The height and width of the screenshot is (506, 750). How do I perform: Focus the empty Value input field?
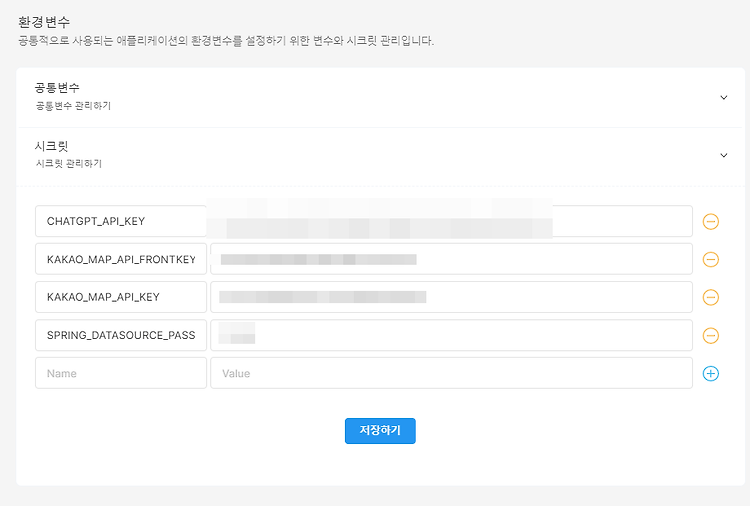(x=452, y=373)
